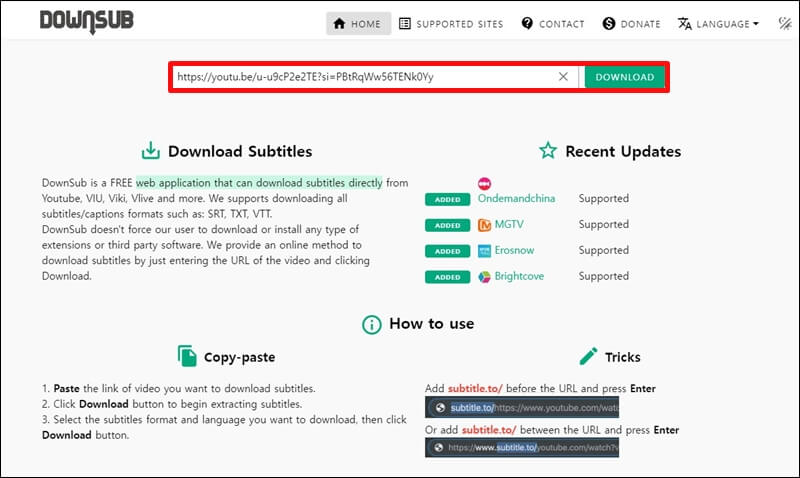Click the Erosnow logo icon
800x478 pixels.
click(484, 251)
